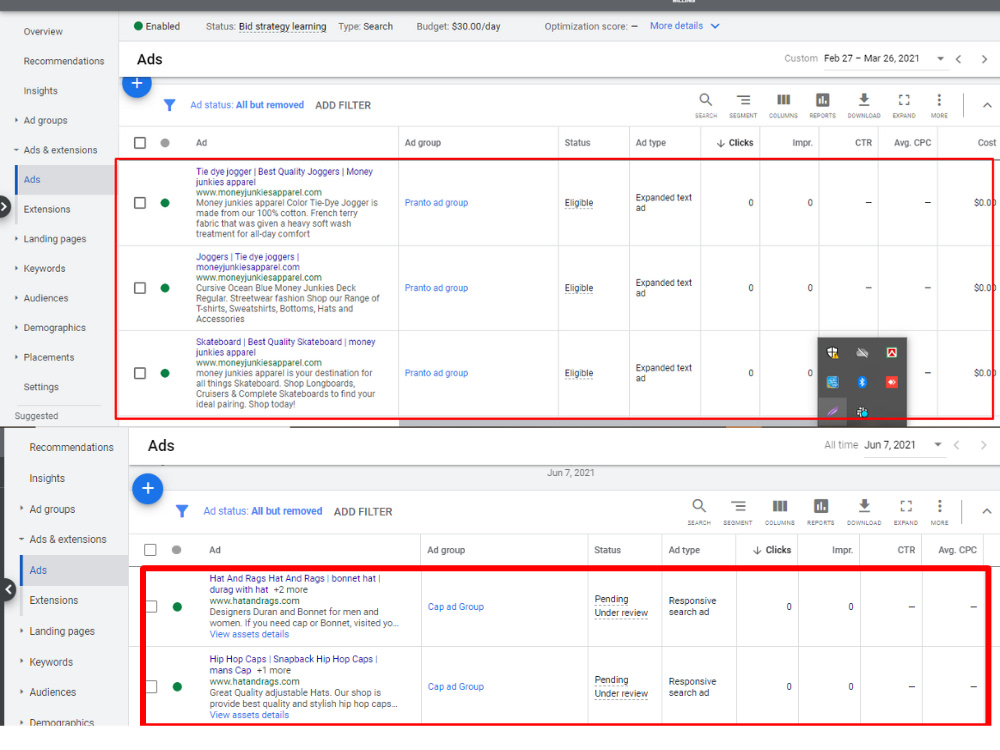Screen dimensions: 1000x750
Task: Go to previous date range in upper panel
Action: click(x=959, y=59)
